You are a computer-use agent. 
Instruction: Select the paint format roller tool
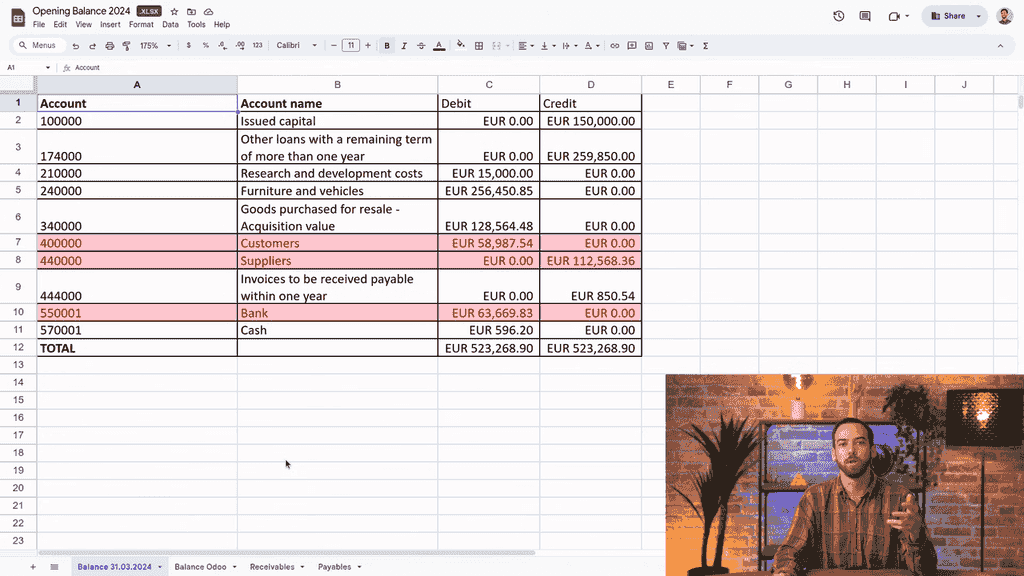point(126,46)
